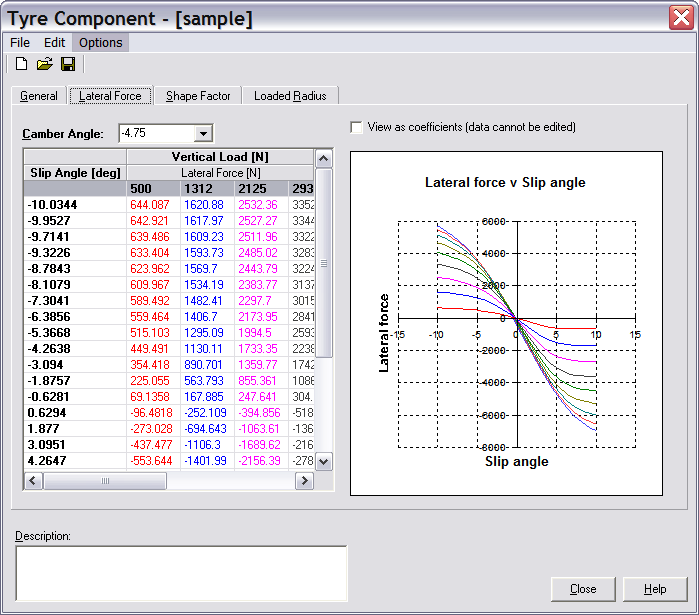Expand the Camber Angle dropdown

coord(203,133)
